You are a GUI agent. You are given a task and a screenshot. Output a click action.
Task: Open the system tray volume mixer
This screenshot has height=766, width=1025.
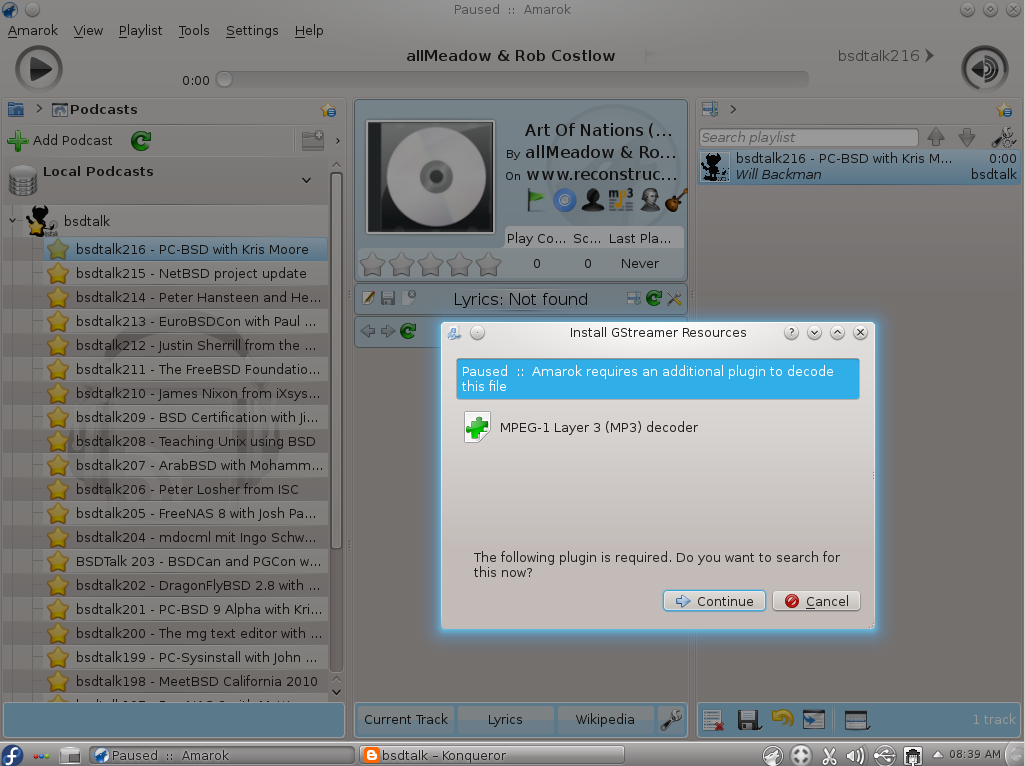tap(856, 755)
